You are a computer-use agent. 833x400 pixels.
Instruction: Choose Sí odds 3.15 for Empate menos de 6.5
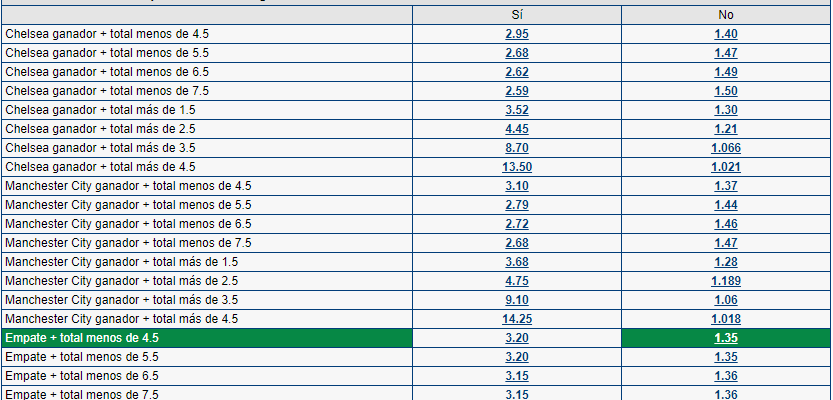tap(516, 376)
